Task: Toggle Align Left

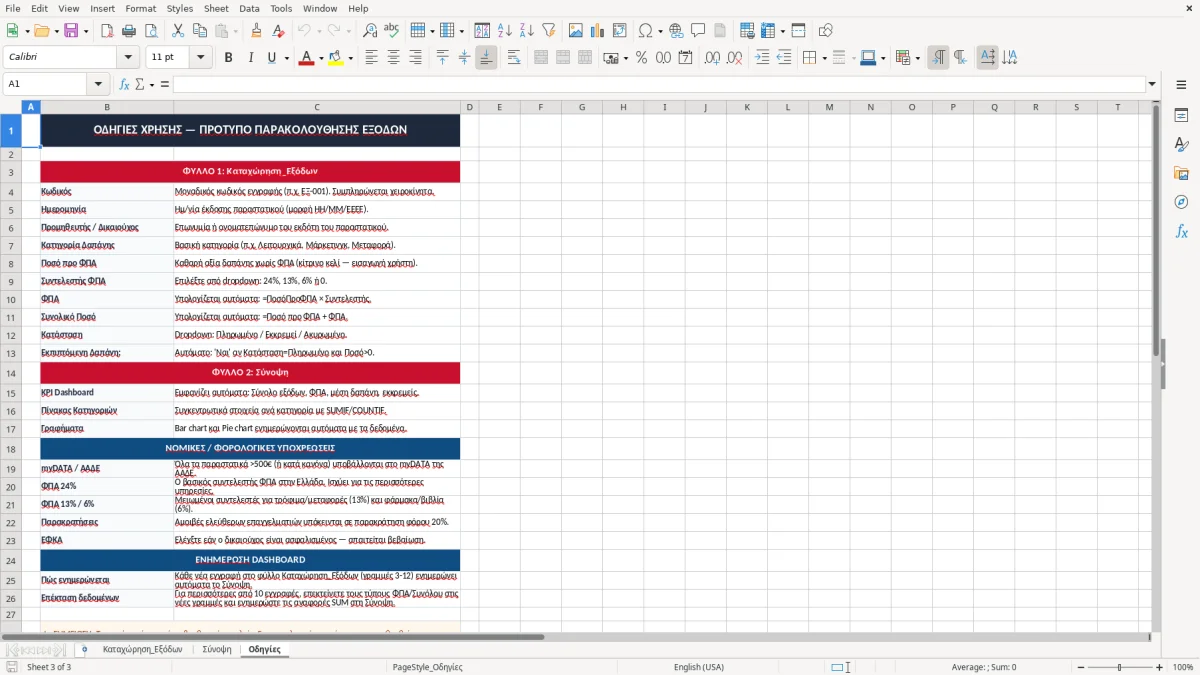Action: pos(372,58)
